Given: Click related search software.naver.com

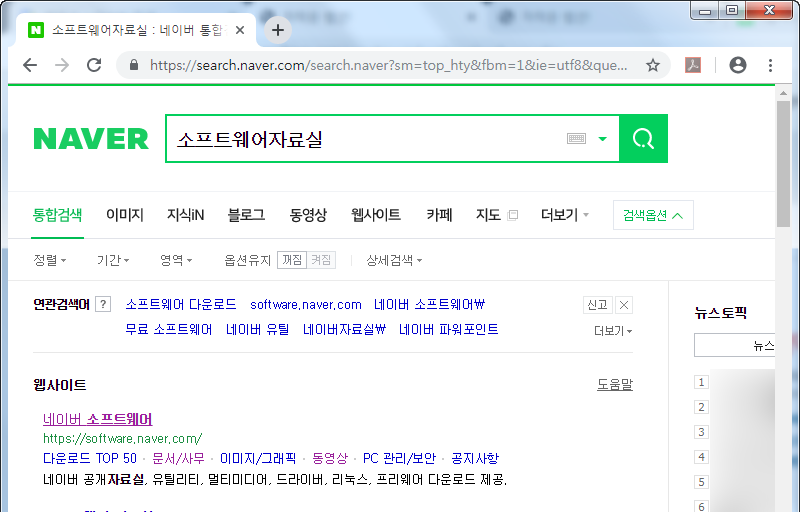Looking at the screenshot, I should point(306,304).
